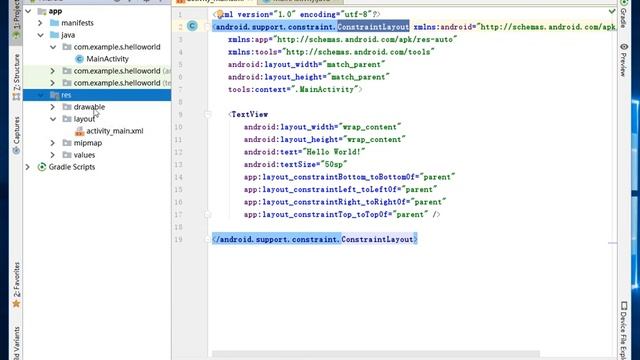Open the 2: Favorites side tab

16,285
